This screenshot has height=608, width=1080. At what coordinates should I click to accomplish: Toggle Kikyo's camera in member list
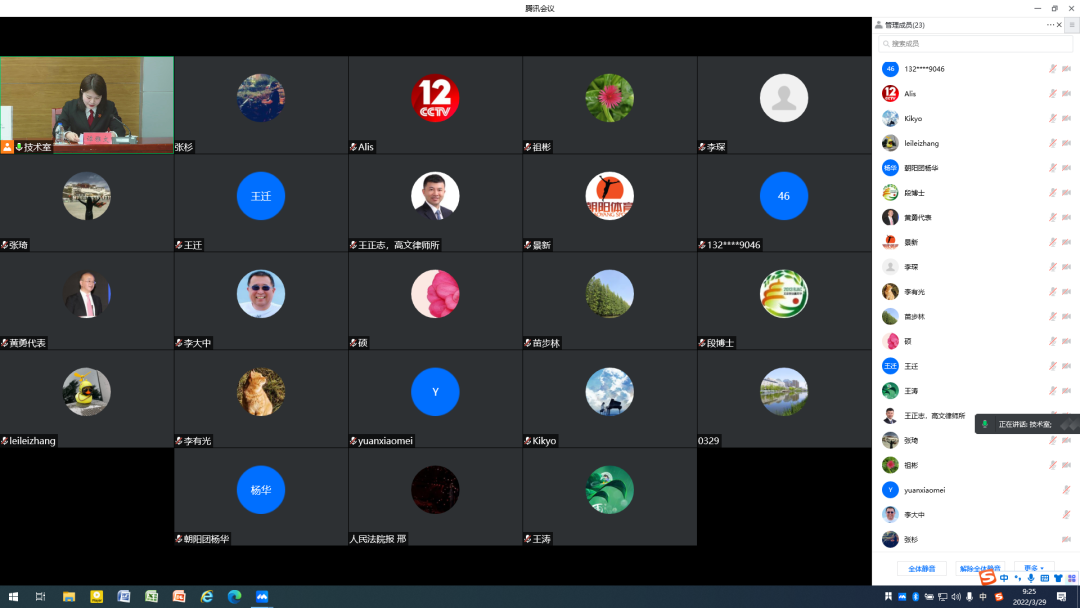coord(1066,118)
